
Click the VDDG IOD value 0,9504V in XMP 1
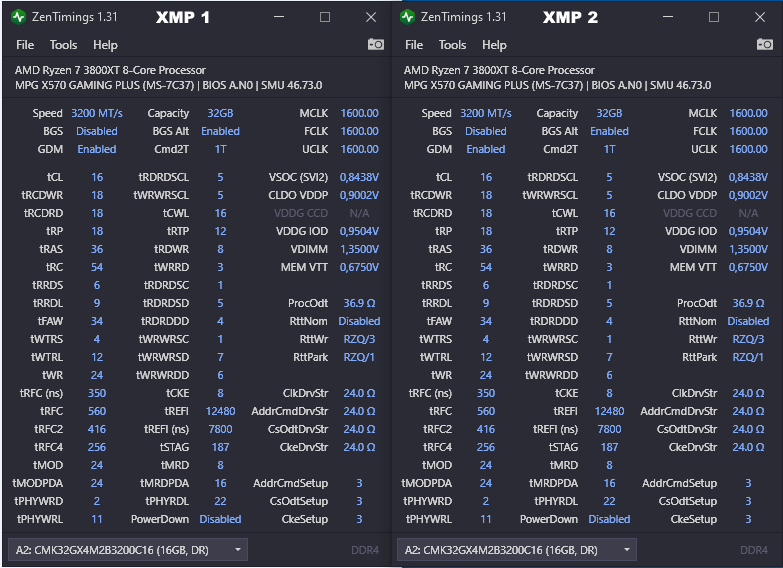(x=359, y=231)
